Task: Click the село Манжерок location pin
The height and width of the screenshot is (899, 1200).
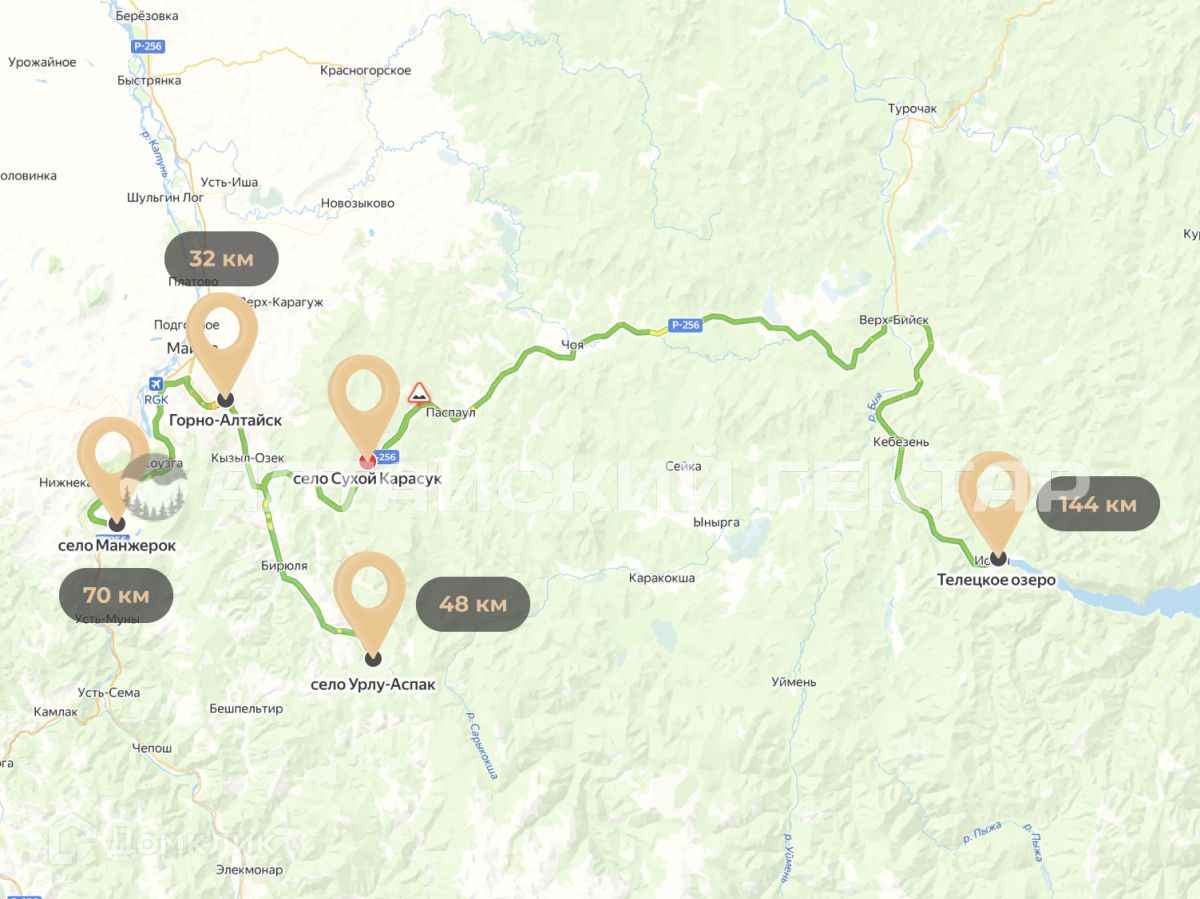Action: click(x=113, y=470)
